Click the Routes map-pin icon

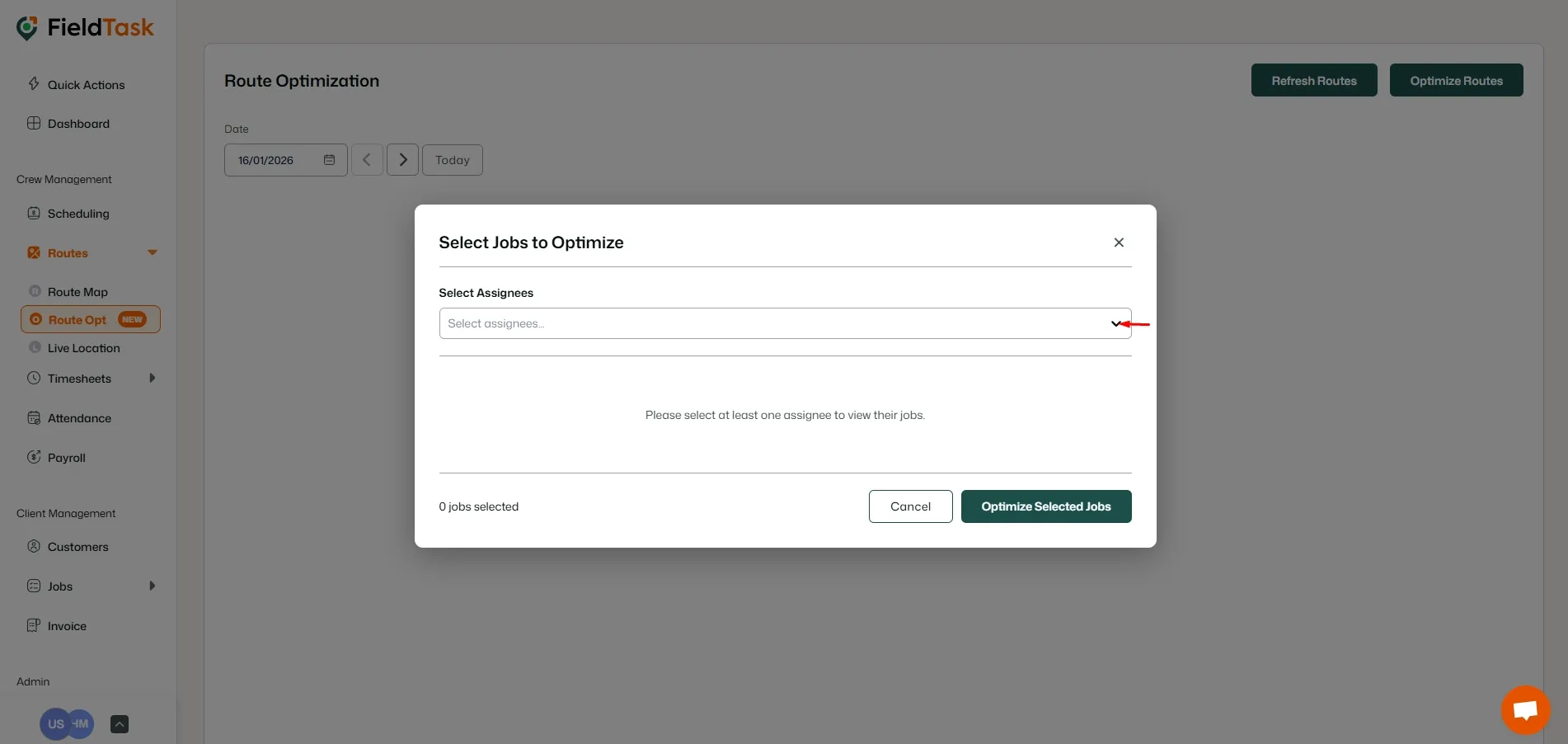[x=34, y=252]
